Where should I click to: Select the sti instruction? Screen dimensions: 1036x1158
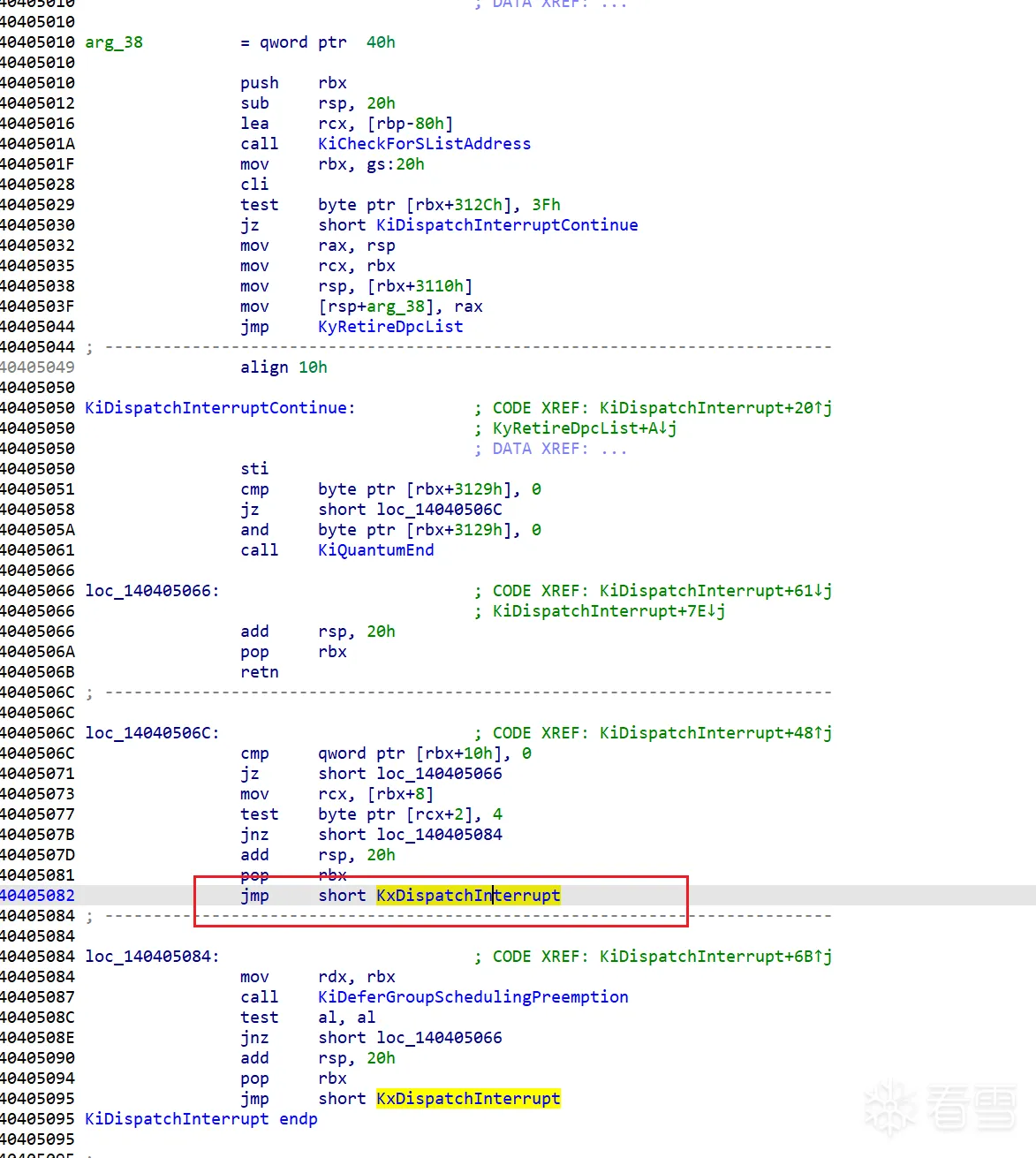click(254, 469)
